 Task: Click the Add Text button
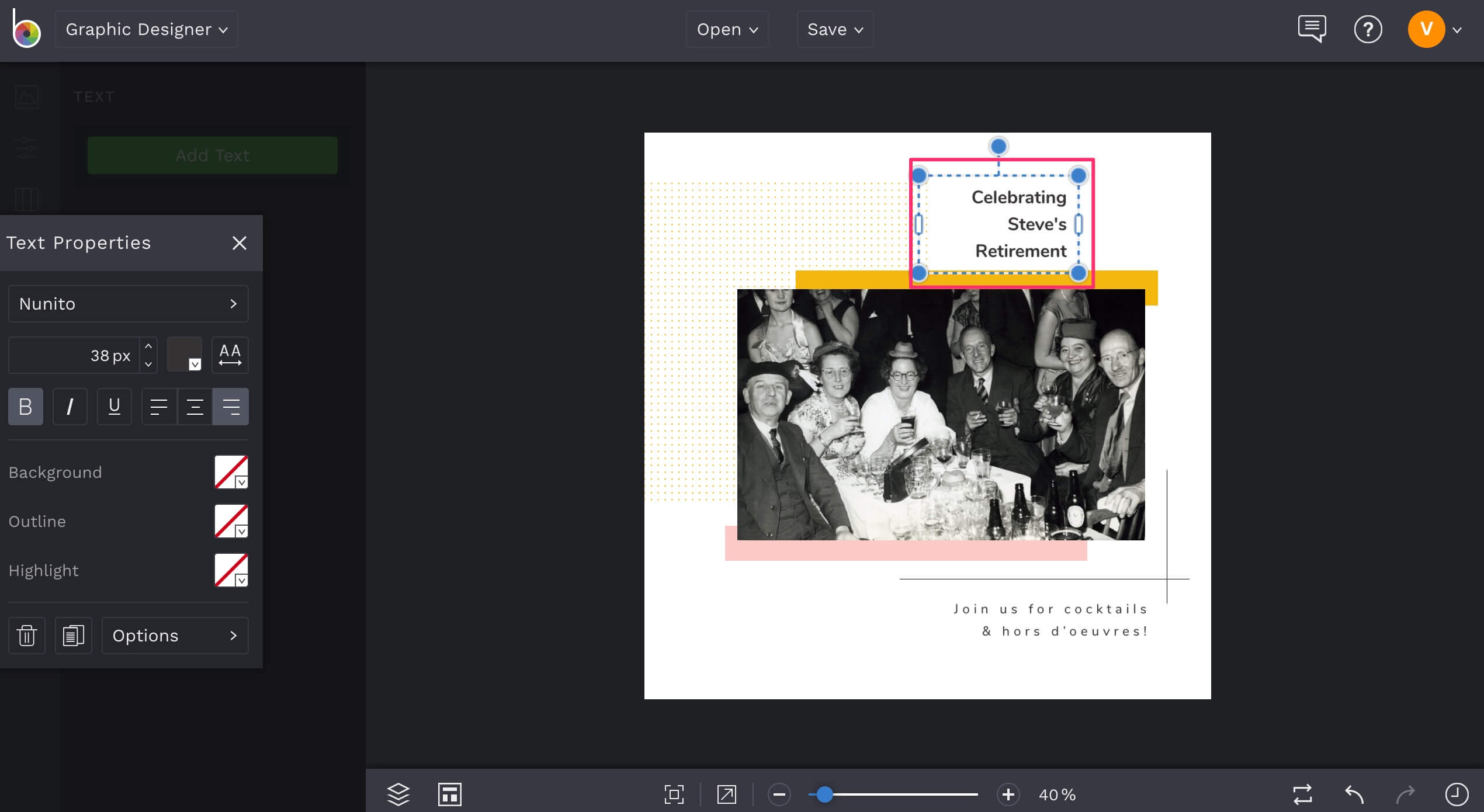(212, 155)
